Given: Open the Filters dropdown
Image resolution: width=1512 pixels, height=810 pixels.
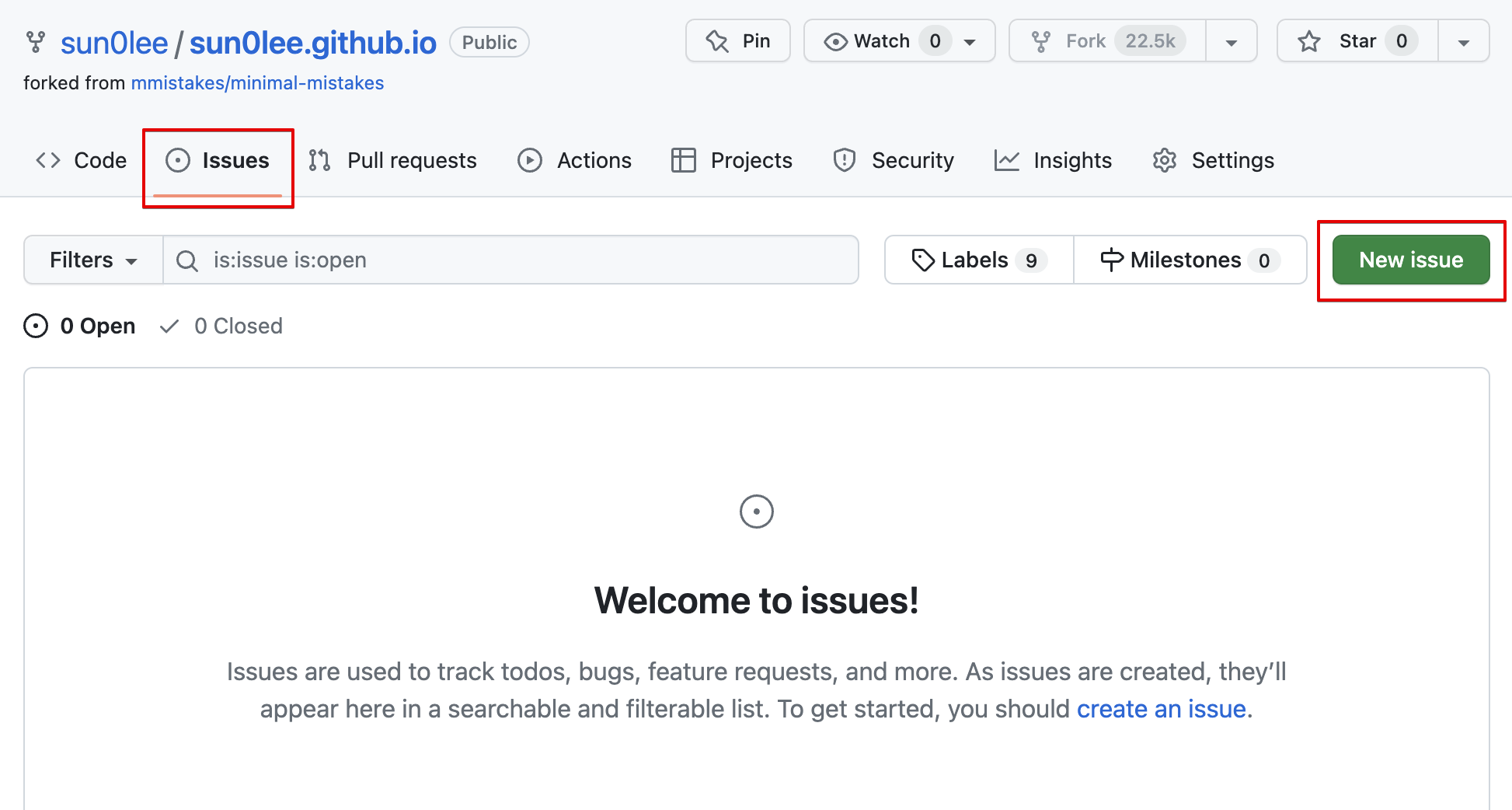Looking at the screenshot, I should (93, 260).
